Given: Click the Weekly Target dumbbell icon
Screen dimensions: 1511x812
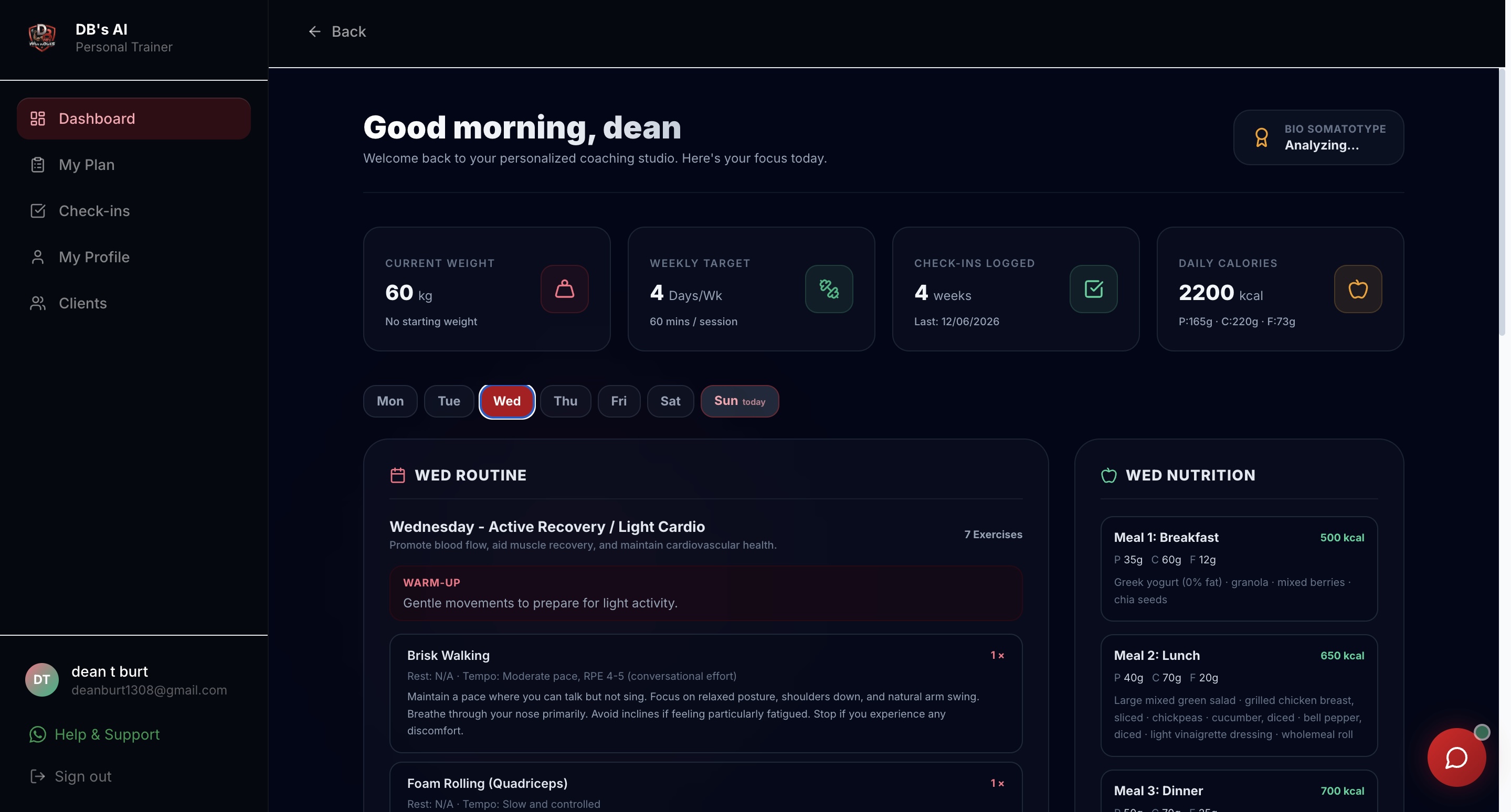Looking at the screenshot, I should 829,289.
